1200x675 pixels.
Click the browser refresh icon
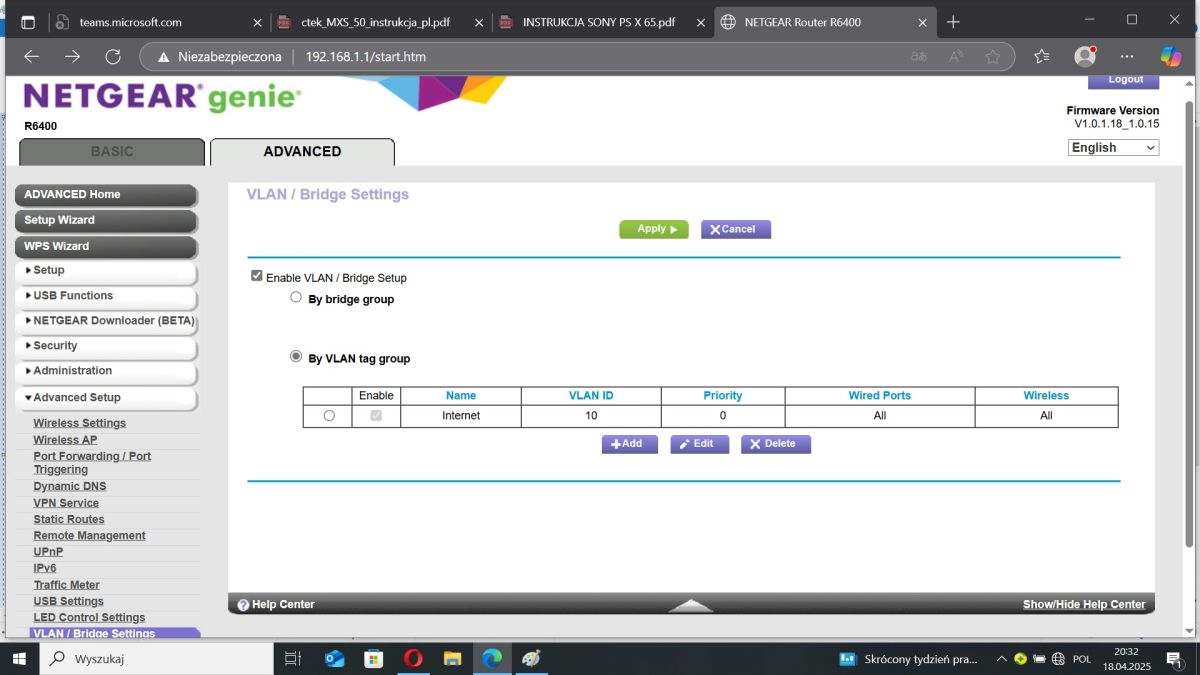[112, 57]
